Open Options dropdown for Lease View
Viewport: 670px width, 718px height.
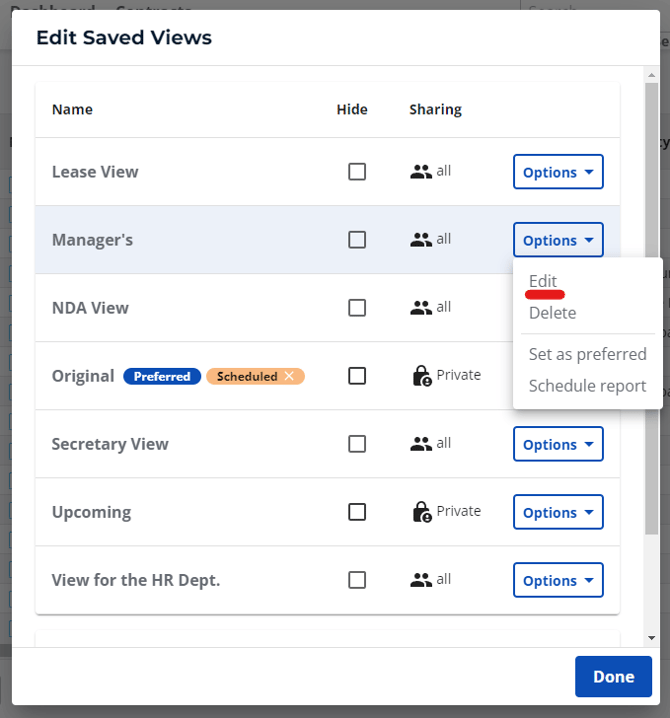pos(558,172)
